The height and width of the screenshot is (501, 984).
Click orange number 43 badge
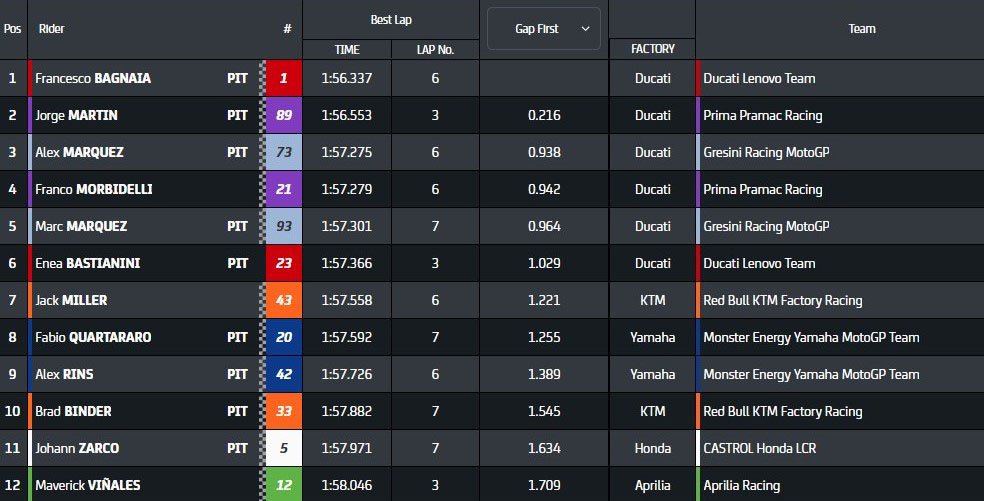pos(284,301)
